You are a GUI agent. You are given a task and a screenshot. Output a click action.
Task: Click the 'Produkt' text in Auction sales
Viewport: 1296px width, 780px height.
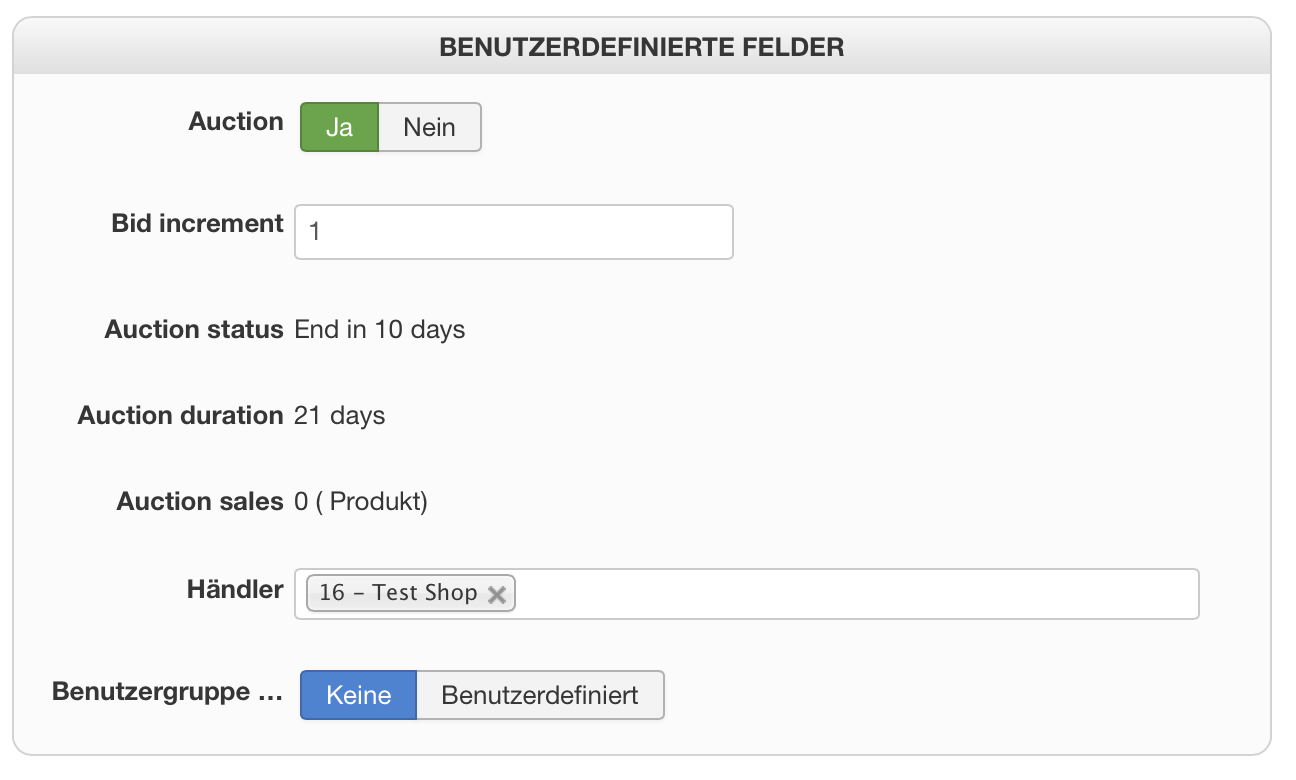[x=376, y=501]
